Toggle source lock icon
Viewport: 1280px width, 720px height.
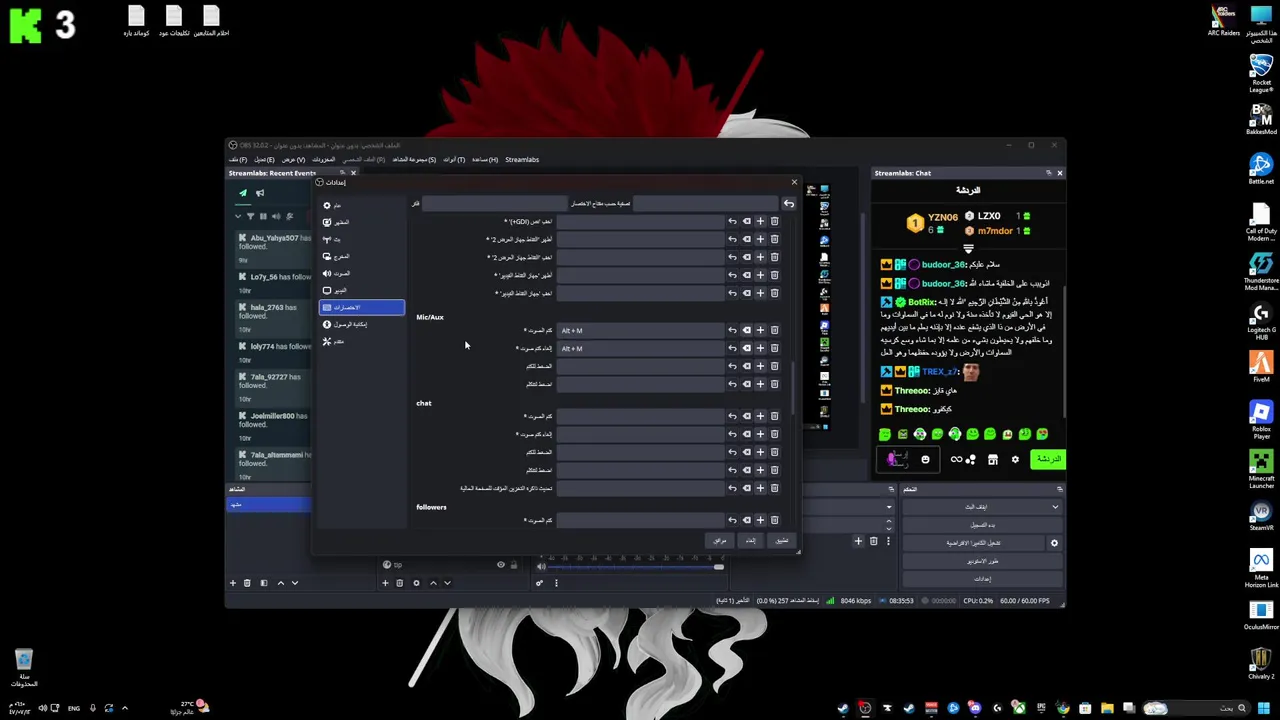[x=514, y=565]
